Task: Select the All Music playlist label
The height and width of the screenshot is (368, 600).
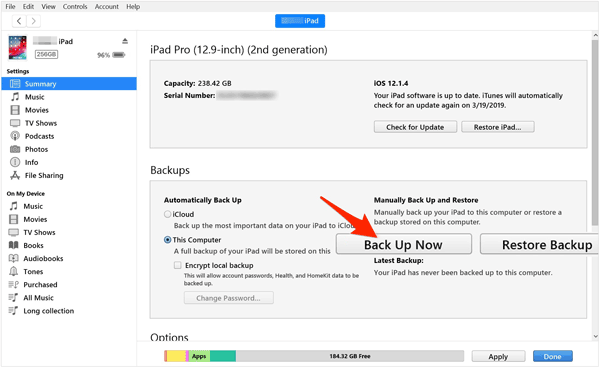Action: coord(38,298)
